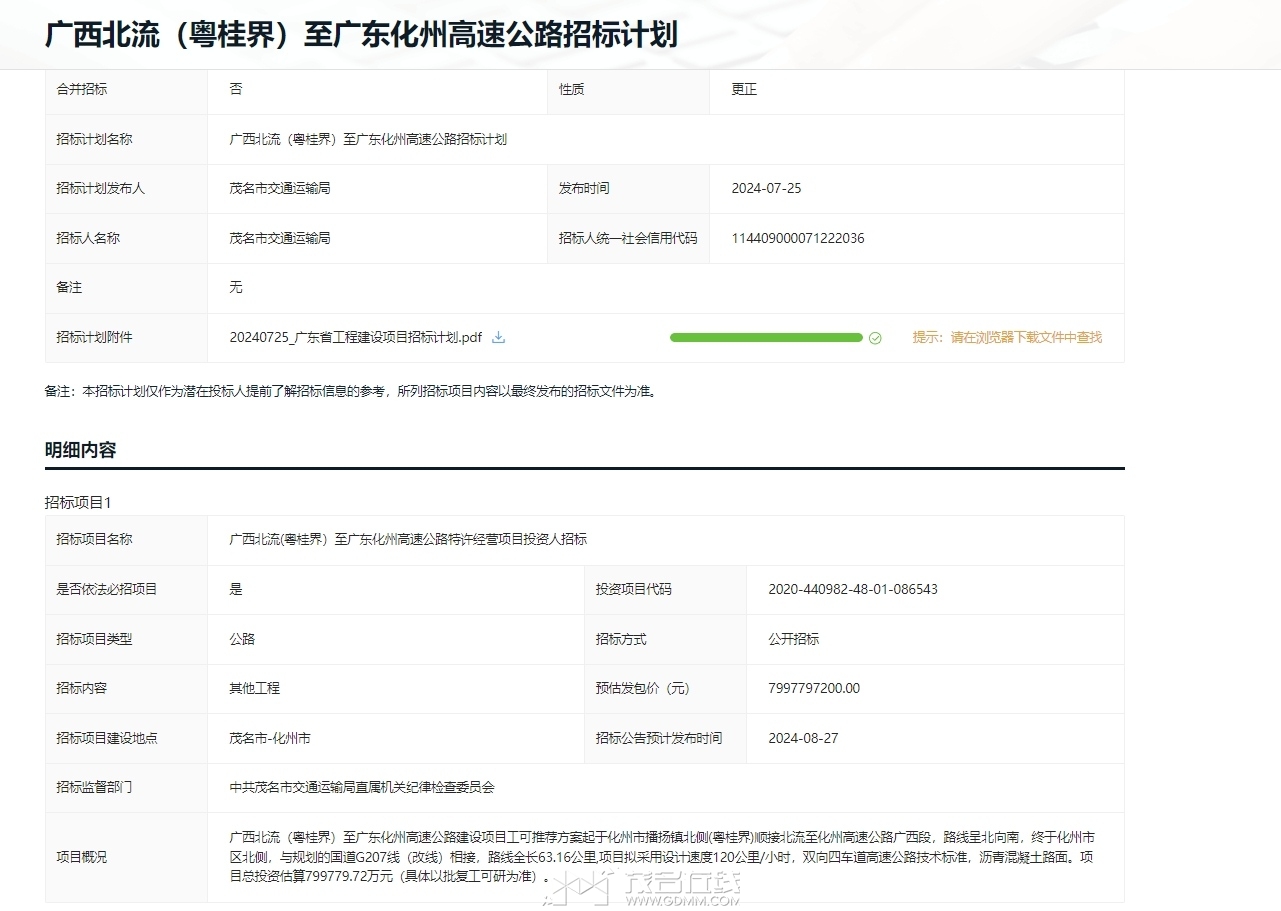Click the 合并招标 value 否

pos(236,89)
